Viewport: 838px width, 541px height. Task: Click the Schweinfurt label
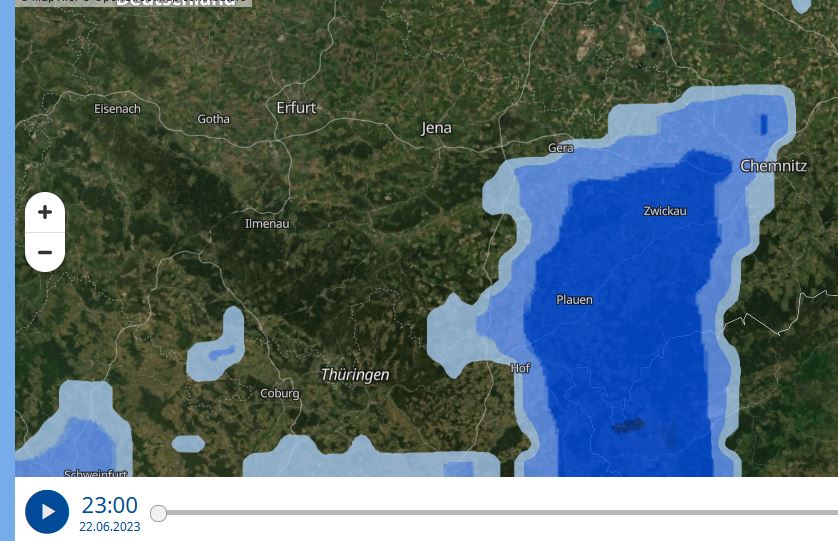tap(96, 473)
